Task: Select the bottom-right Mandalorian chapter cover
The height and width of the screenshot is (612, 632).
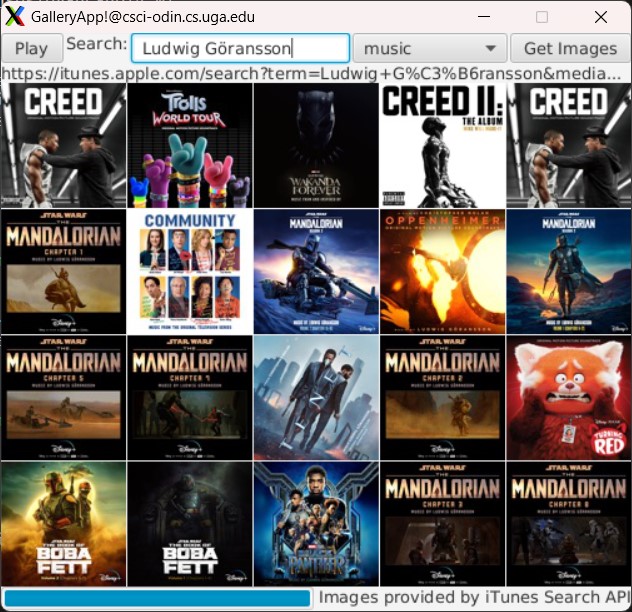Action: tap(569, 524)
